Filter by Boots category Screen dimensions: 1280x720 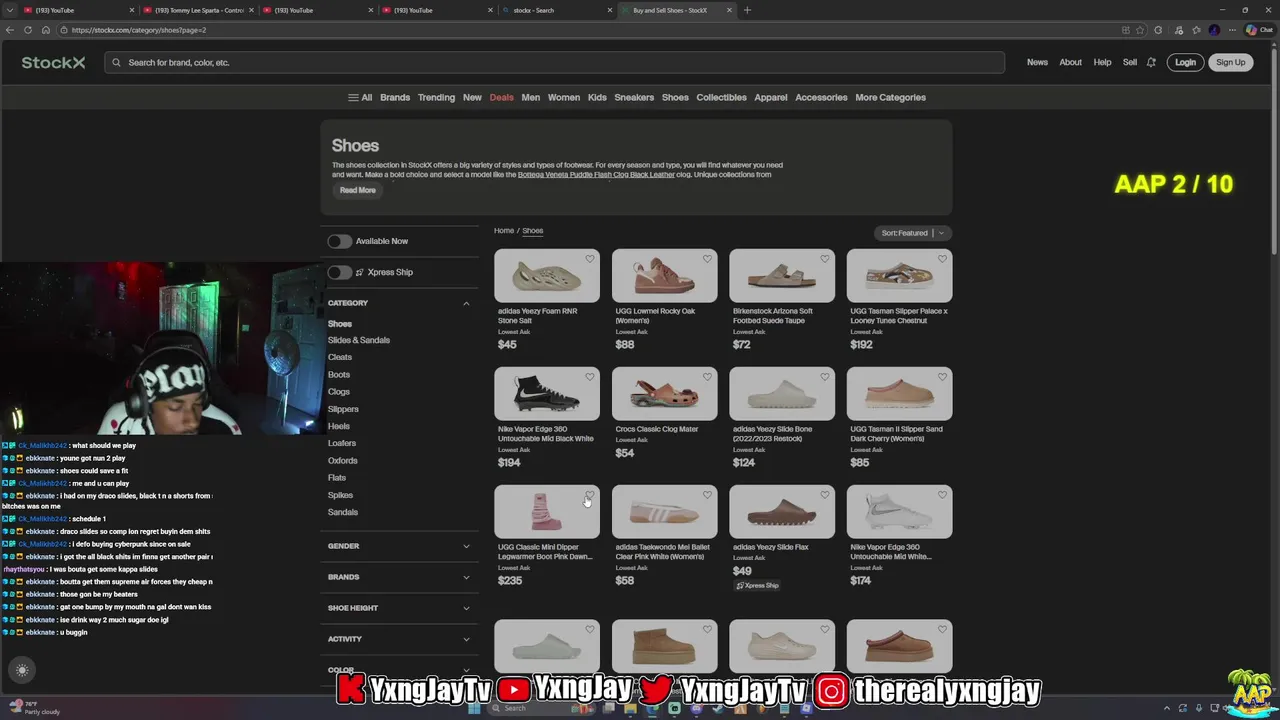pyautogui.click(x=338, y=375)
